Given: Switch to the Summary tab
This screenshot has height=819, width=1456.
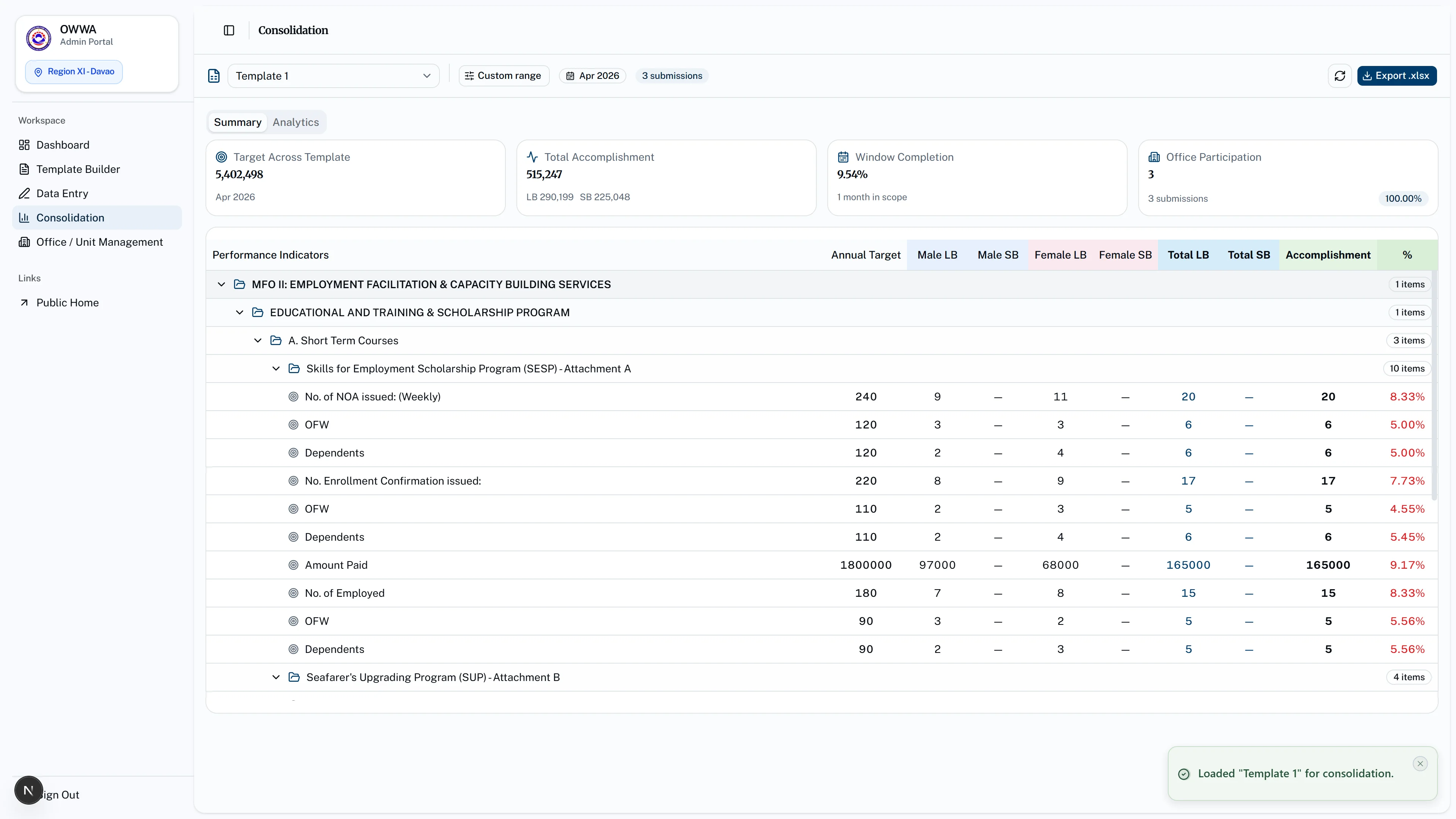Looking at the screenshot, I should [237, 122].
